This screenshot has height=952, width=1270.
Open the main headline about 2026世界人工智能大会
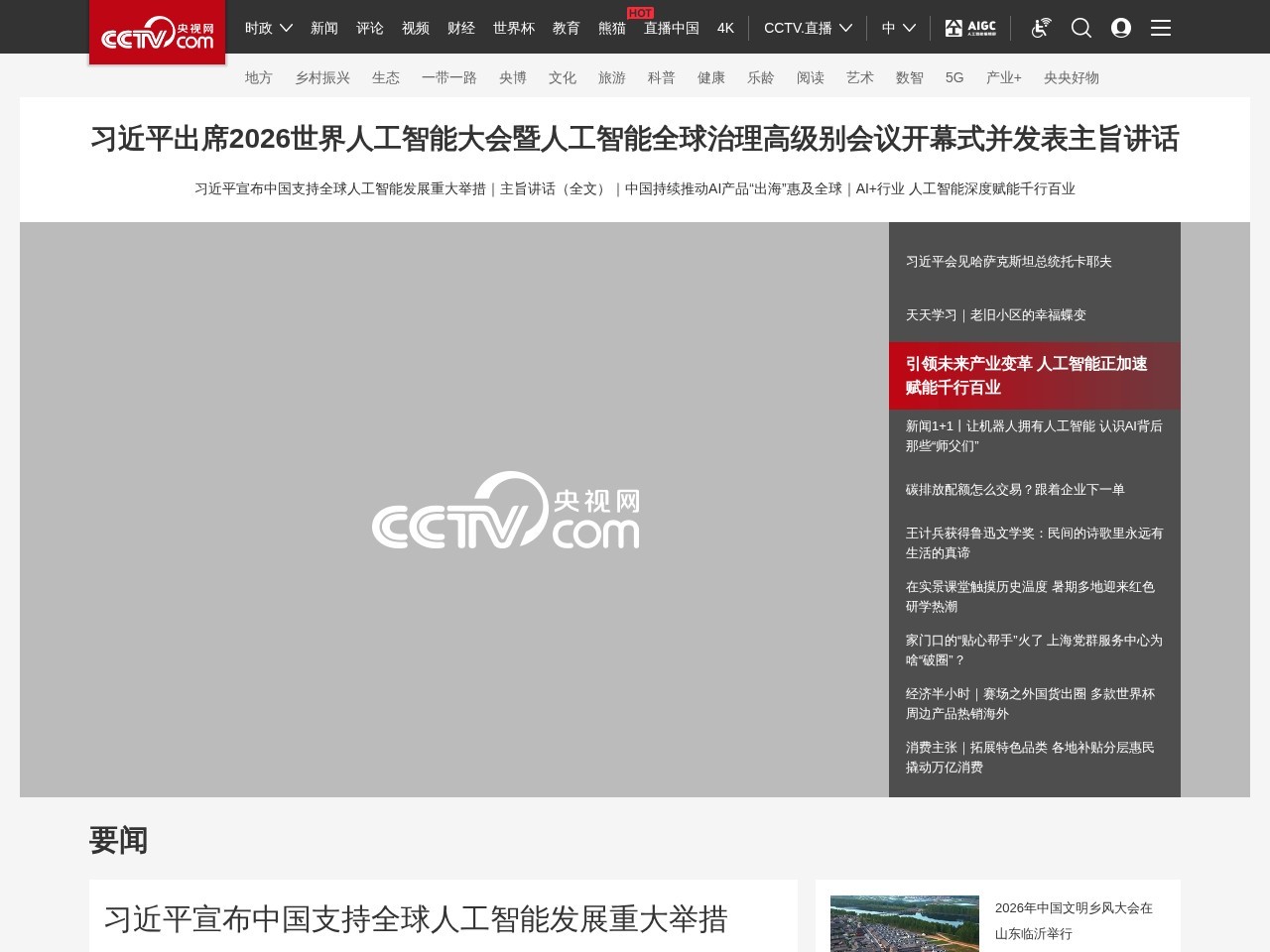coord(635,139)
